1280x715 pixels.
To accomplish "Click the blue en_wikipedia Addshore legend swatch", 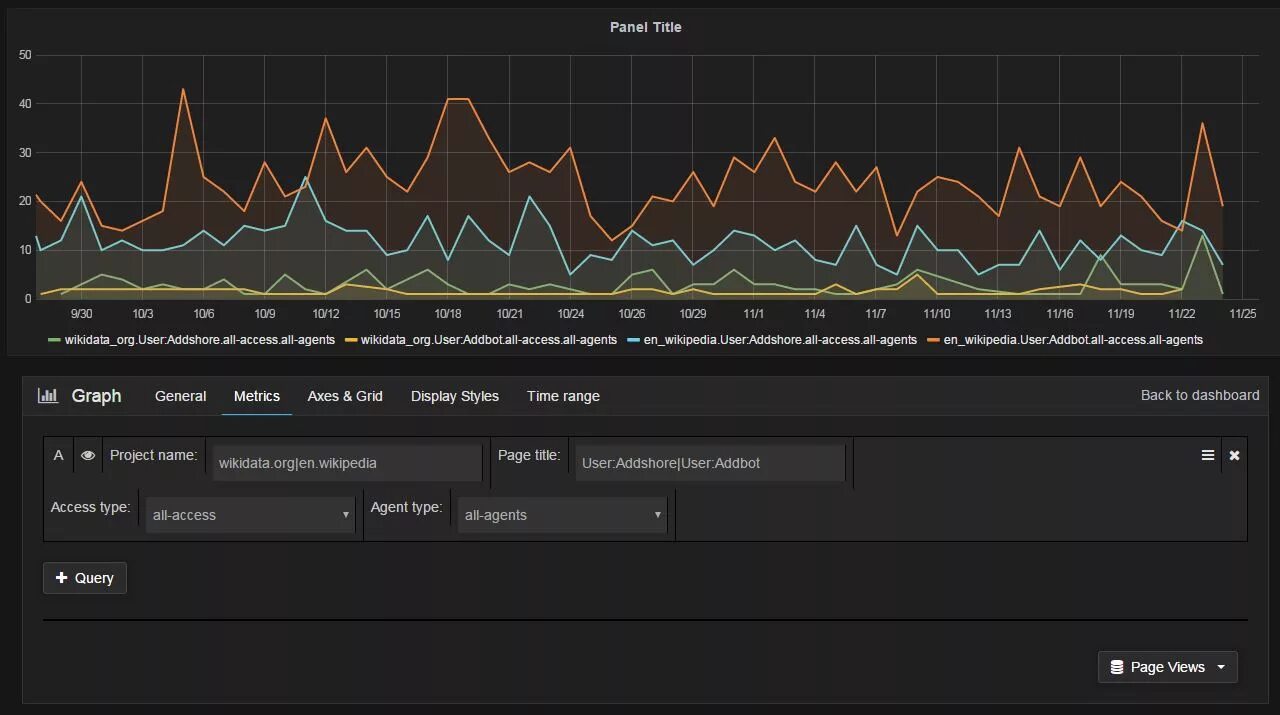I will click(x=634, y=340).
